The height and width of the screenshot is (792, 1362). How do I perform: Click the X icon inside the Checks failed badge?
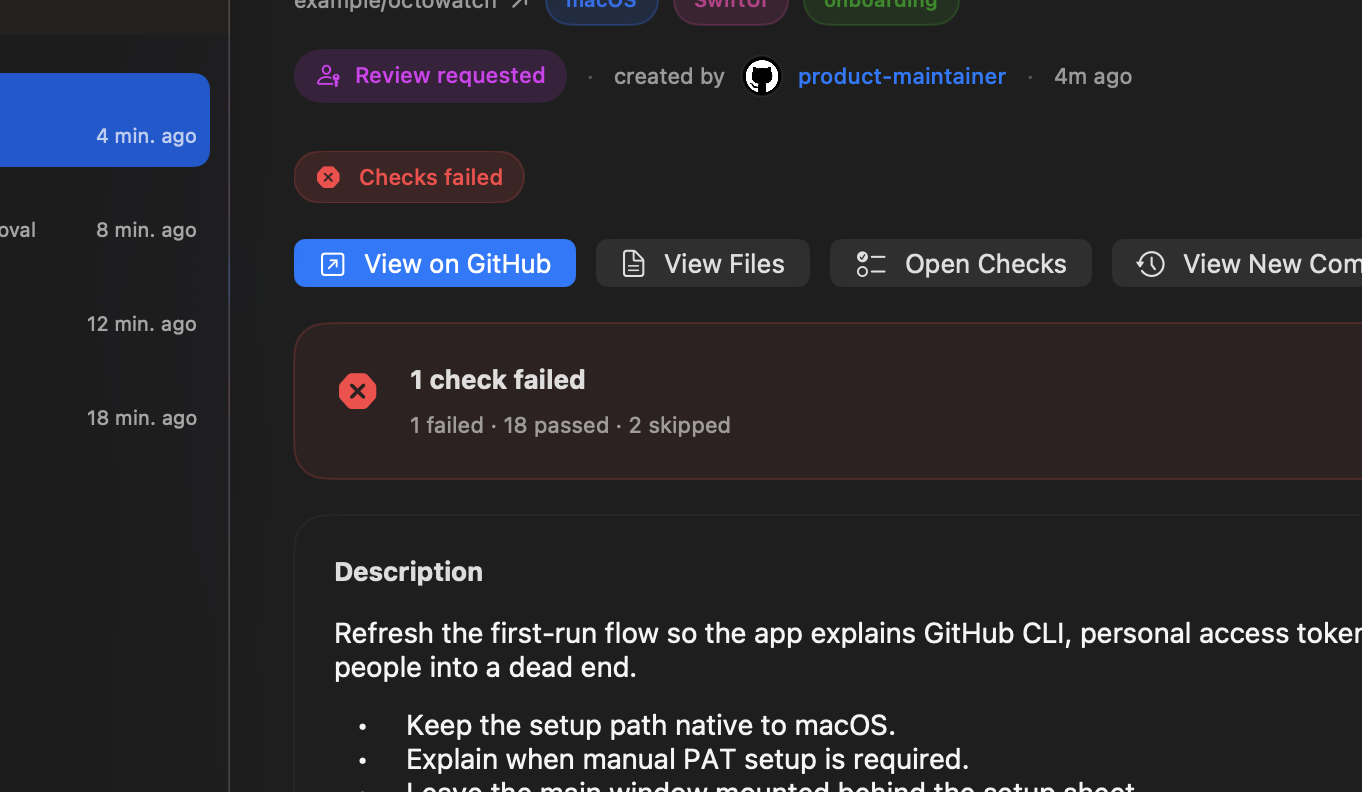pyautogui.click(x=328, y=177)
